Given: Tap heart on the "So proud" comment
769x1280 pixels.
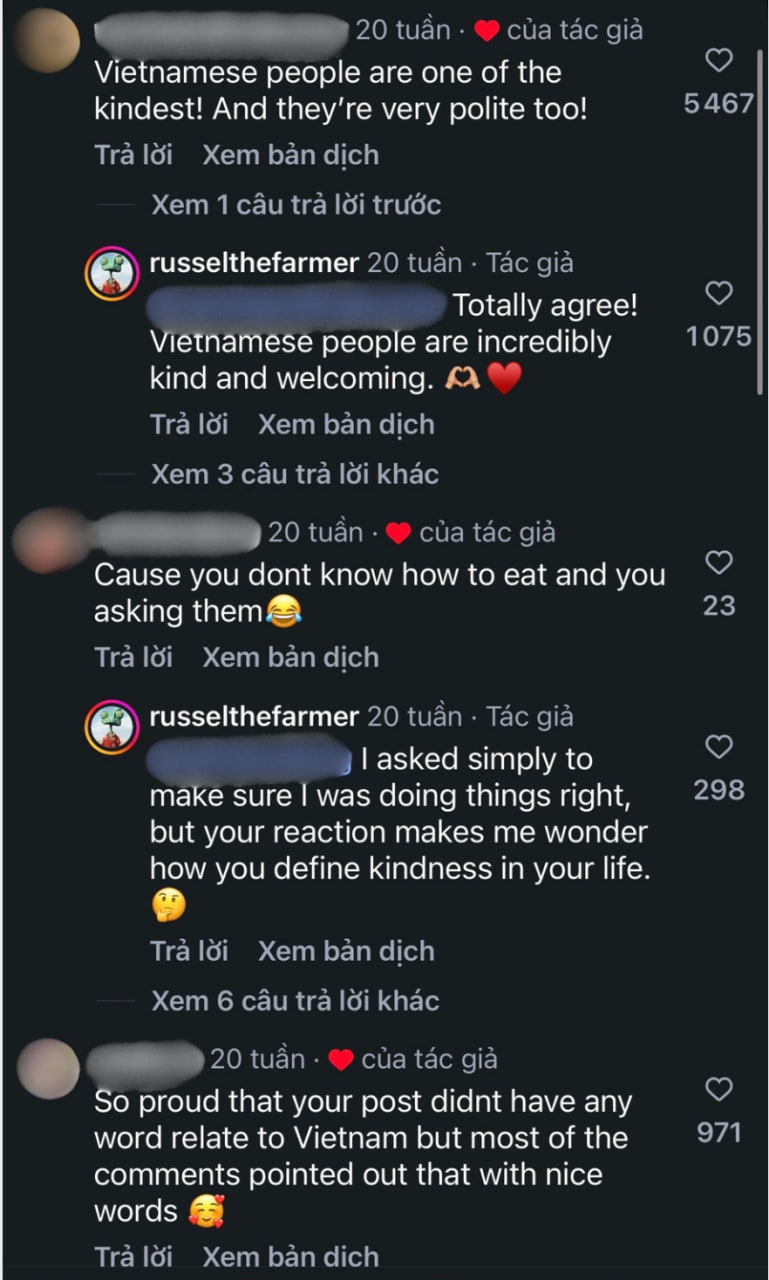Looking at the screenshot, I should [x=718, y=1090].
